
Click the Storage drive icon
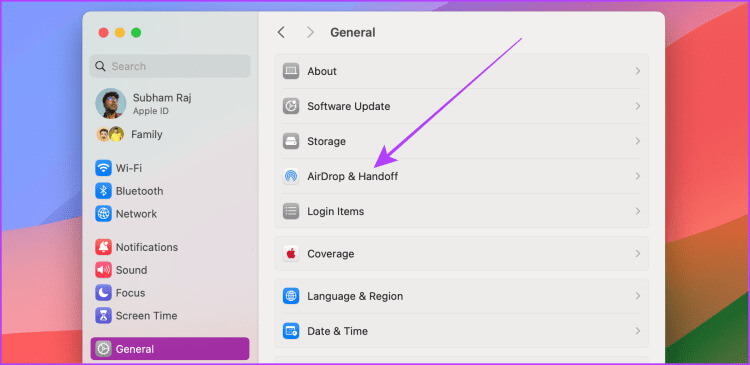(x=291, y=141)
